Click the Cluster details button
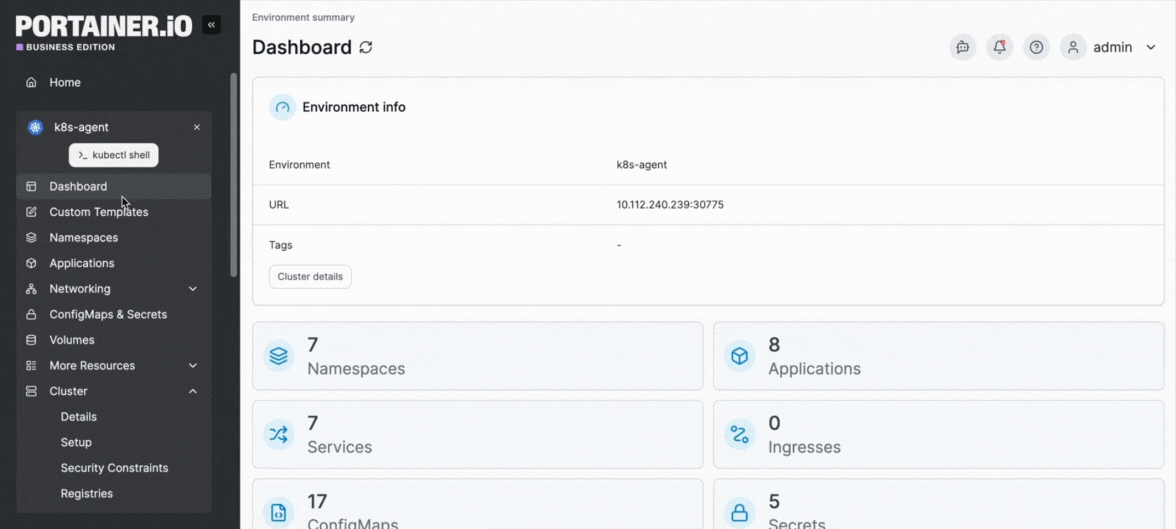Image resolution: width=1176 pixels, height=529 pixels. tap(310, 276)
